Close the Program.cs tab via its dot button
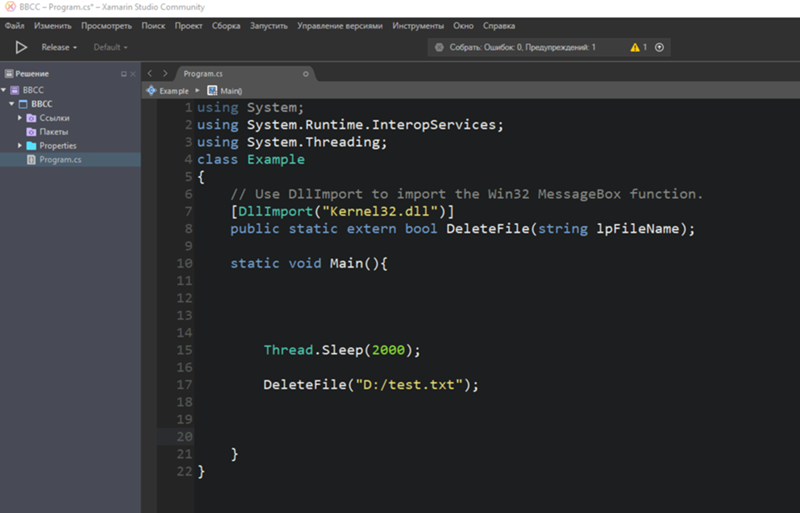The width and height of the screenshot is (800, 513). [x=306, y=74]
